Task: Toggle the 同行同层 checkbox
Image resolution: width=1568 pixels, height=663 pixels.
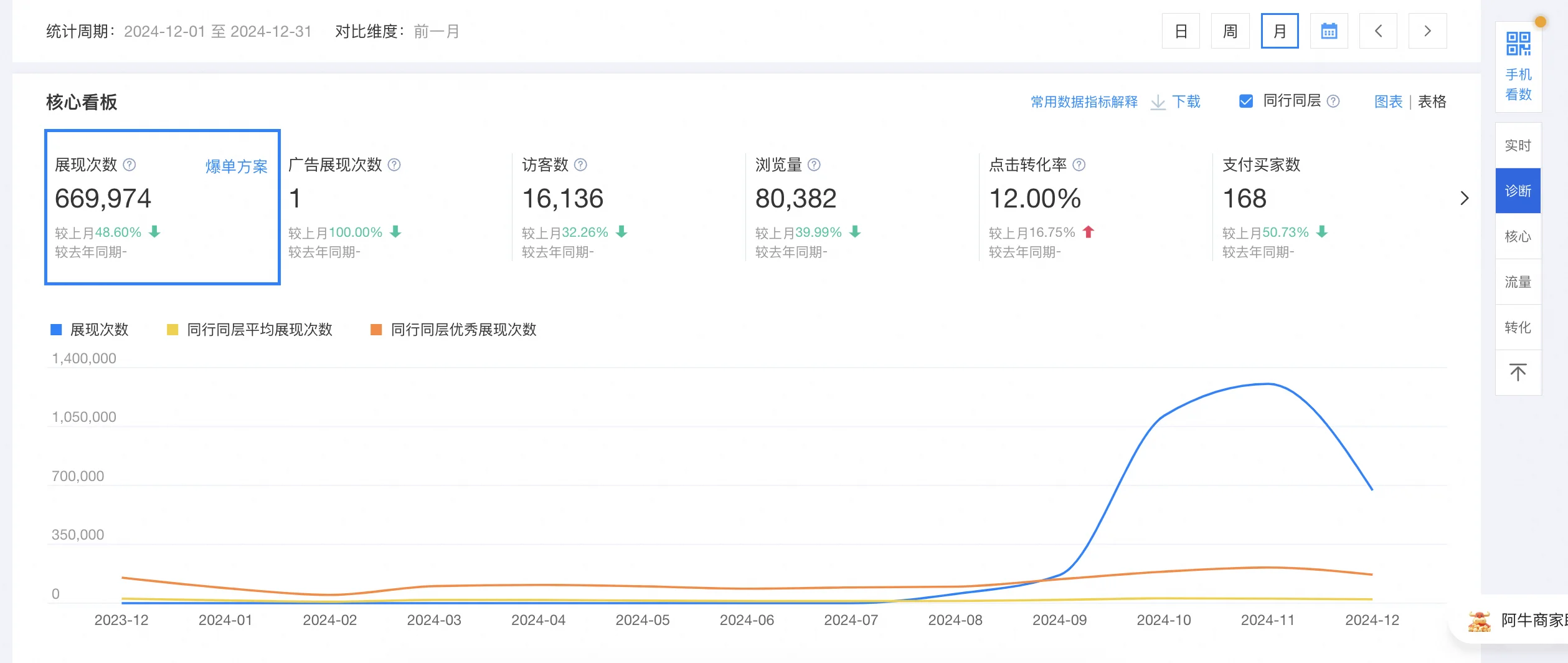Action: coord(1246,102)
